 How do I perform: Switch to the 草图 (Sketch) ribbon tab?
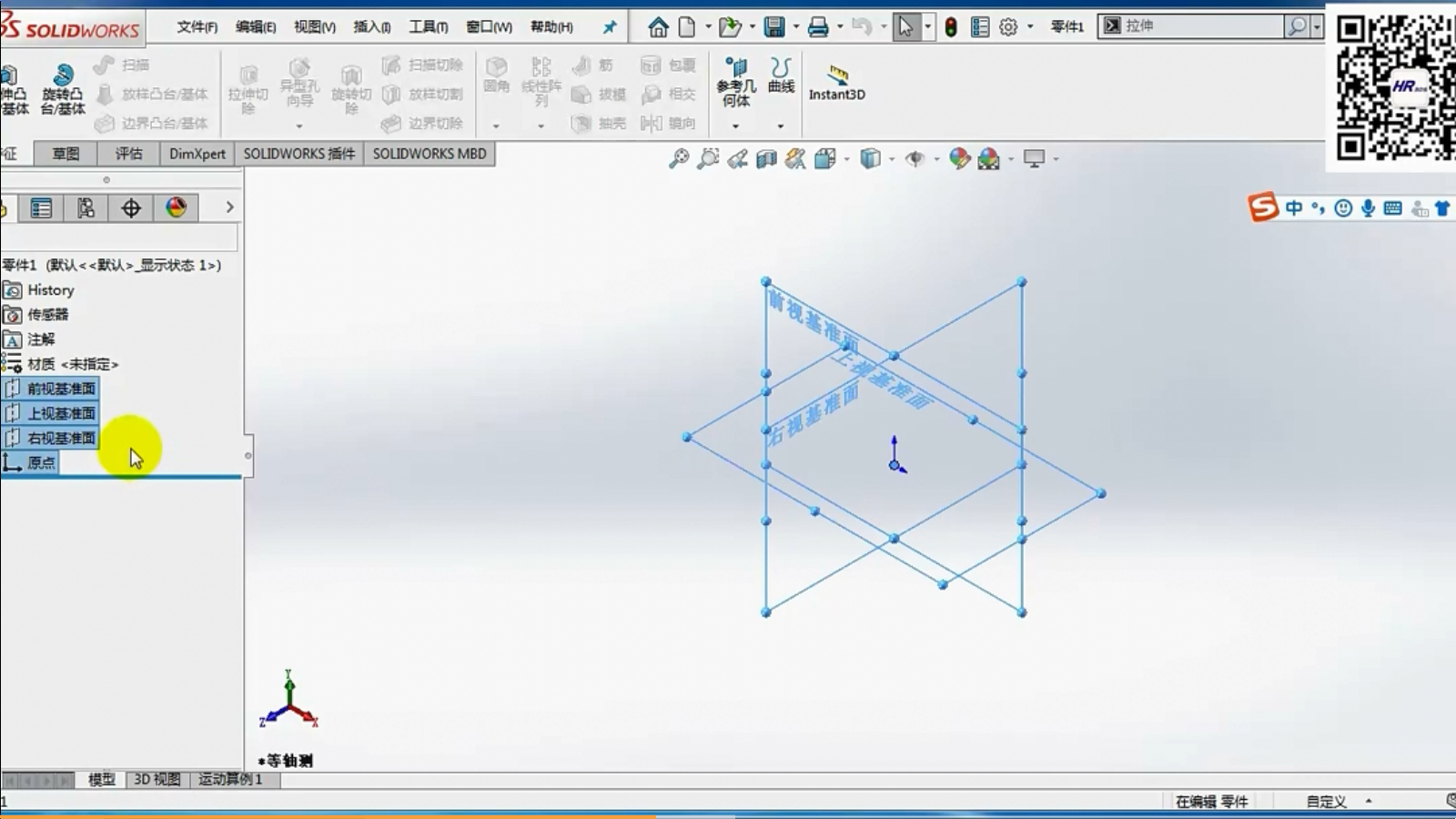[x=66, y=154]
